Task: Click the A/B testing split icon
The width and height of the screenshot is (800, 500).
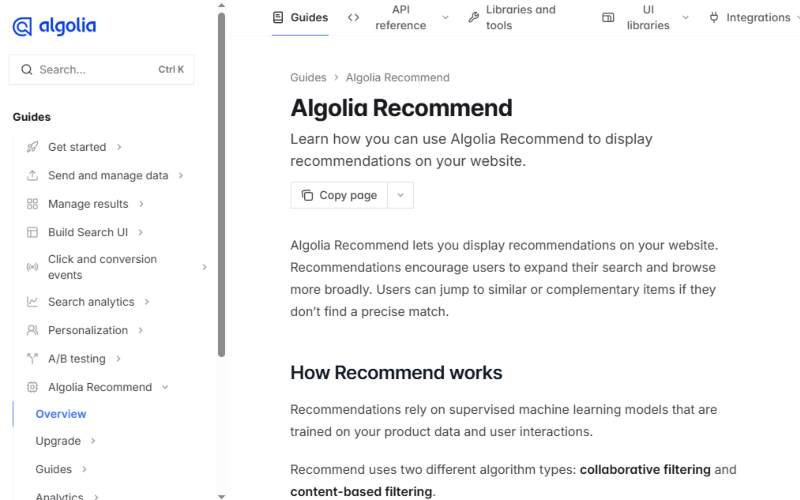Action: [x=32, y=359]
